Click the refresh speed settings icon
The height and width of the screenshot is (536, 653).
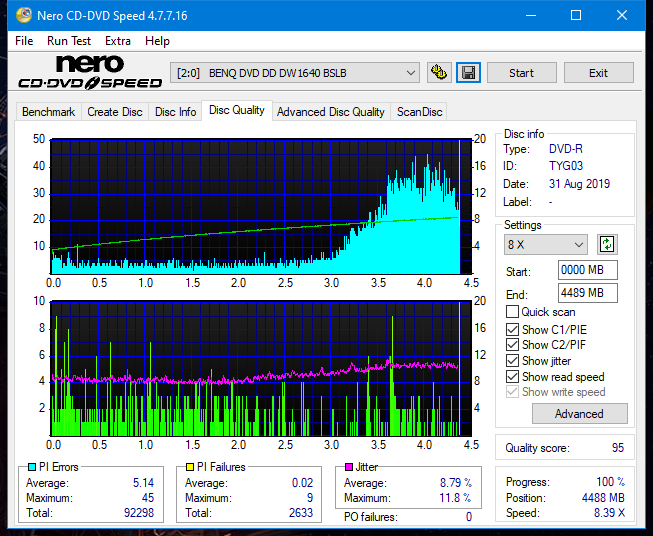pos(607,244)
